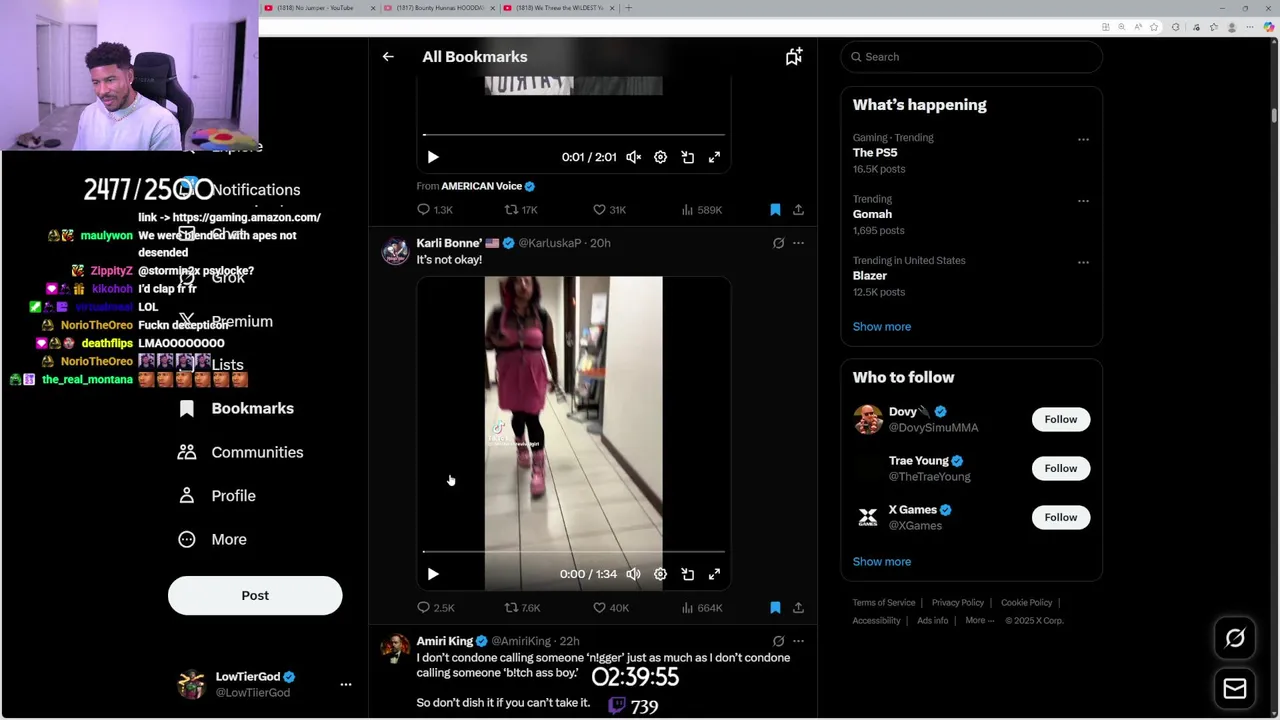Follow Dovy
1280x720 pixels.
1061,420
